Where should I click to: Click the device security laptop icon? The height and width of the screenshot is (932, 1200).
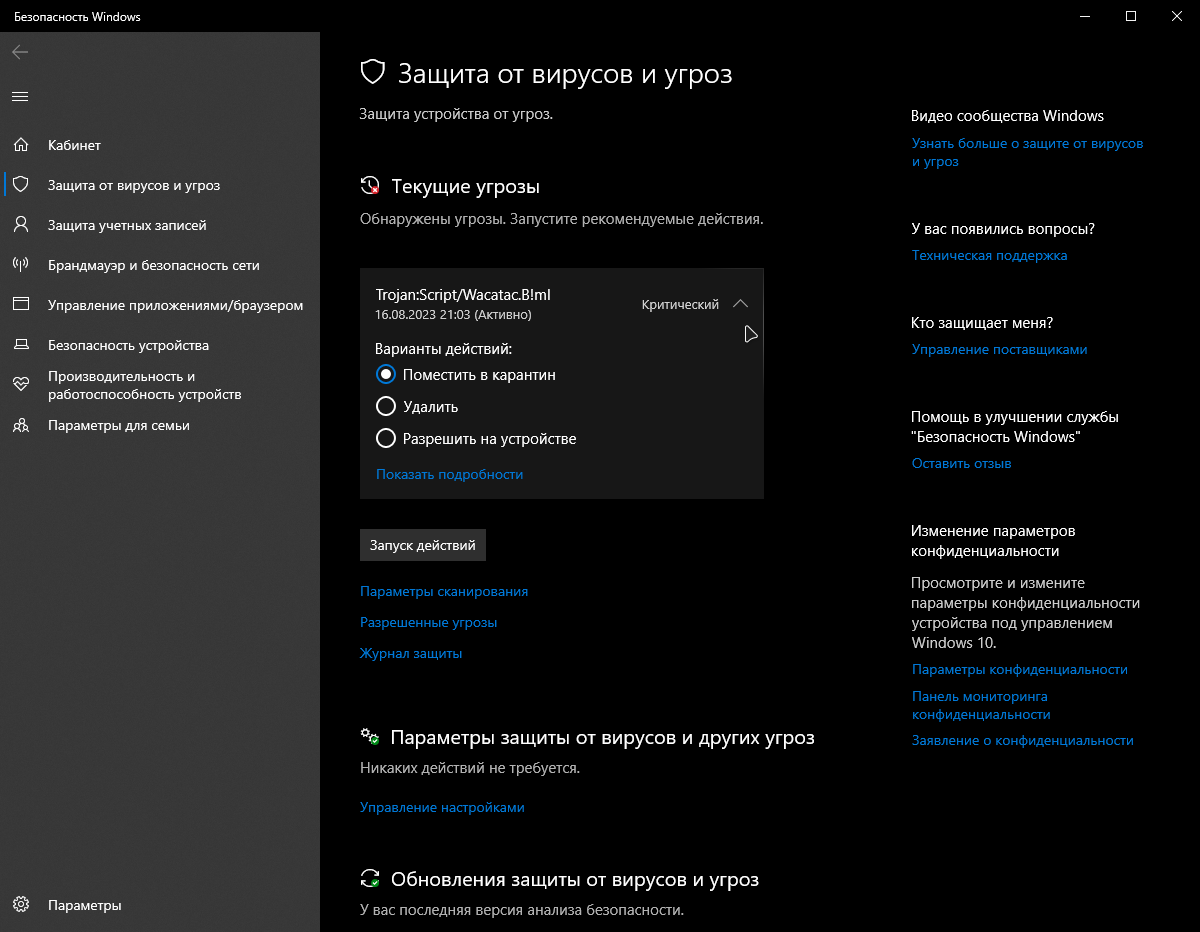pos(20,345)
